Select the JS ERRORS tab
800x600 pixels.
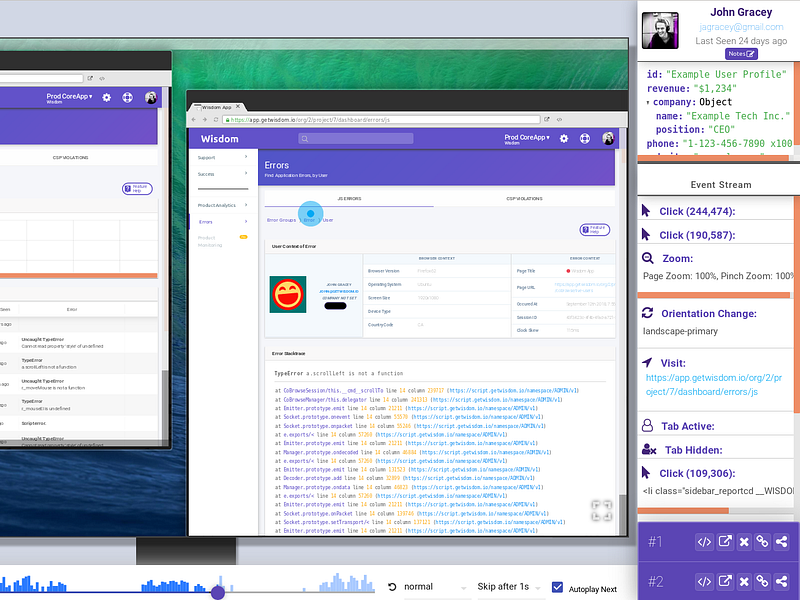[x=349, y=198]
